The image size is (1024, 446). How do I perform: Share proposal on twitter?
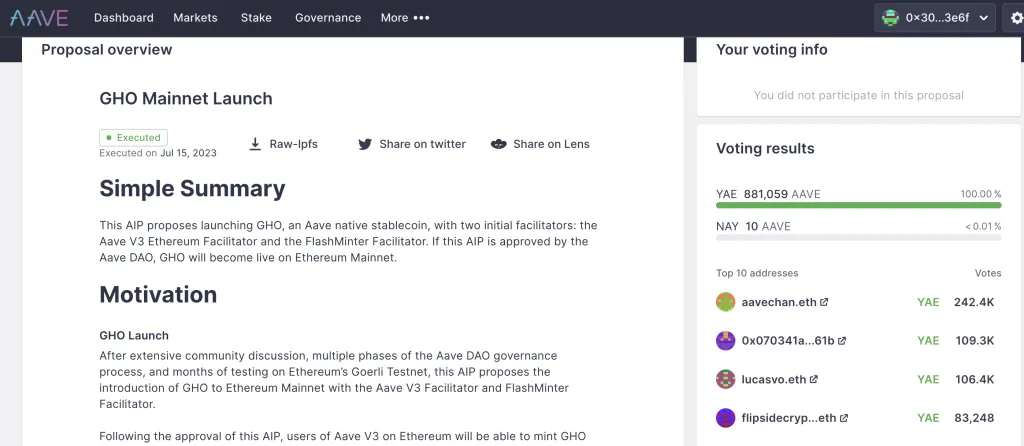412,144
